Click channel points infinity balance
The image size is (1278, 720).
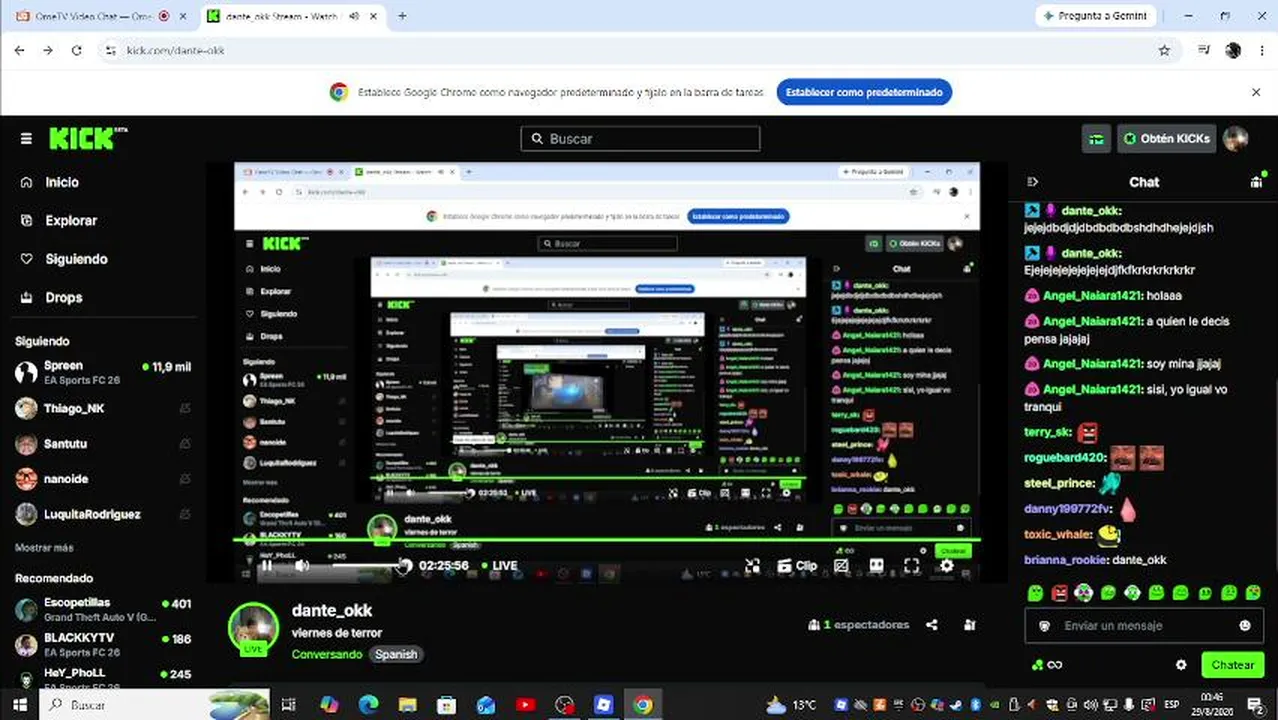(1046, 665)
